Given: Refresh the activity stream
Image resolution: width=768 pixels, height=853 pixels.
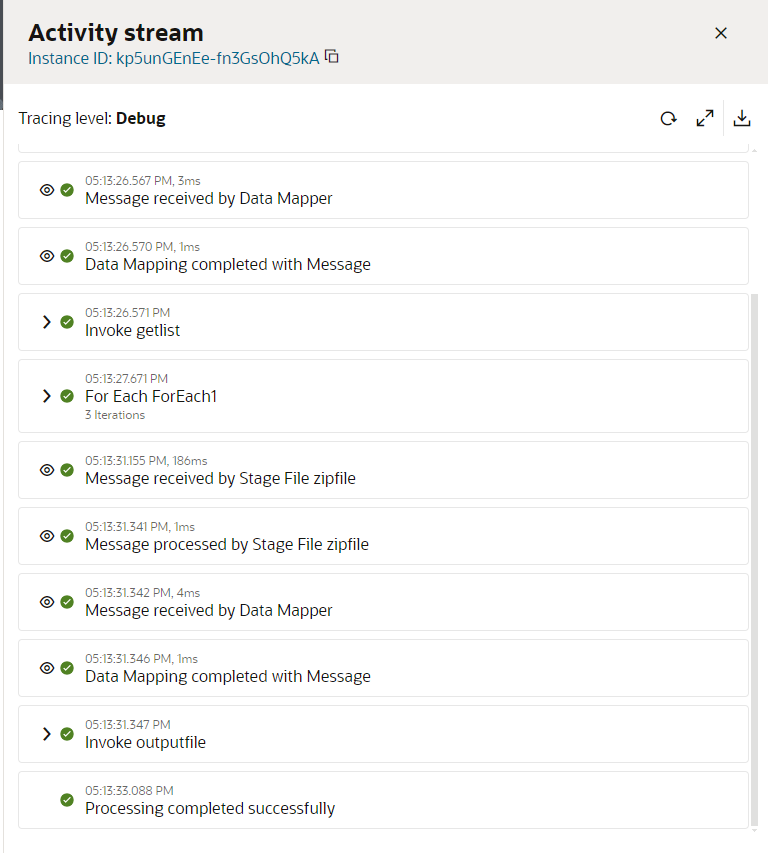Looking at the screenshot, I should click(x=668, y=118).
